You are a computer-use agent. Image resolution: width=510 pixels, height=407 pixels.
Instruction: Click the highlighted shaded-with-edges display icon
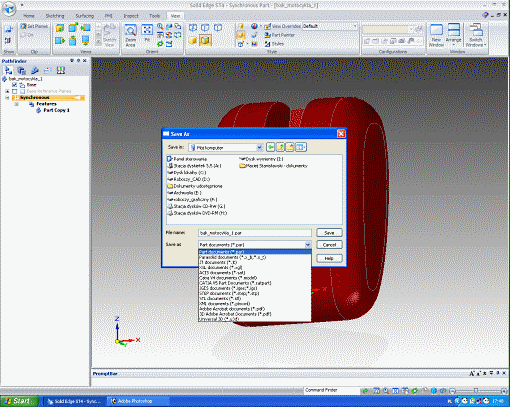point(205,41)
